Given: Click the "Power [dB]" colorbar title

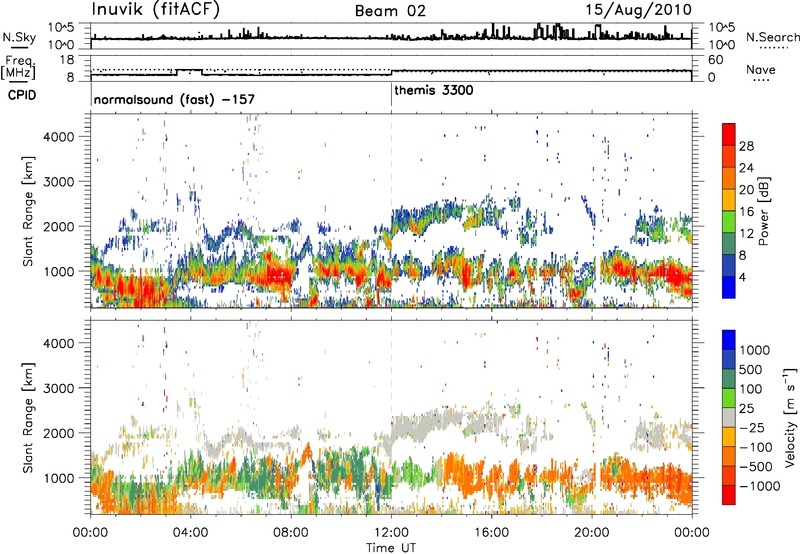Looking at the screenshot, I should pyautogui.click(x=764, y=211).
